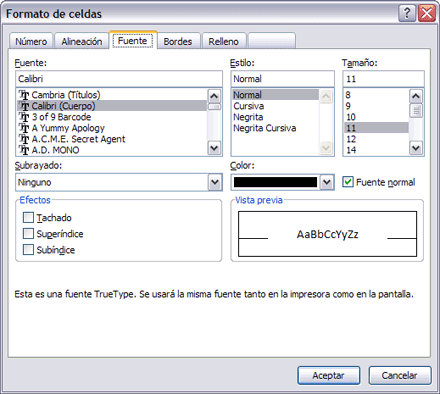Click TrueType icon next to A Yummy Apology
Screen dimensions: 440x394
point(24,128)
